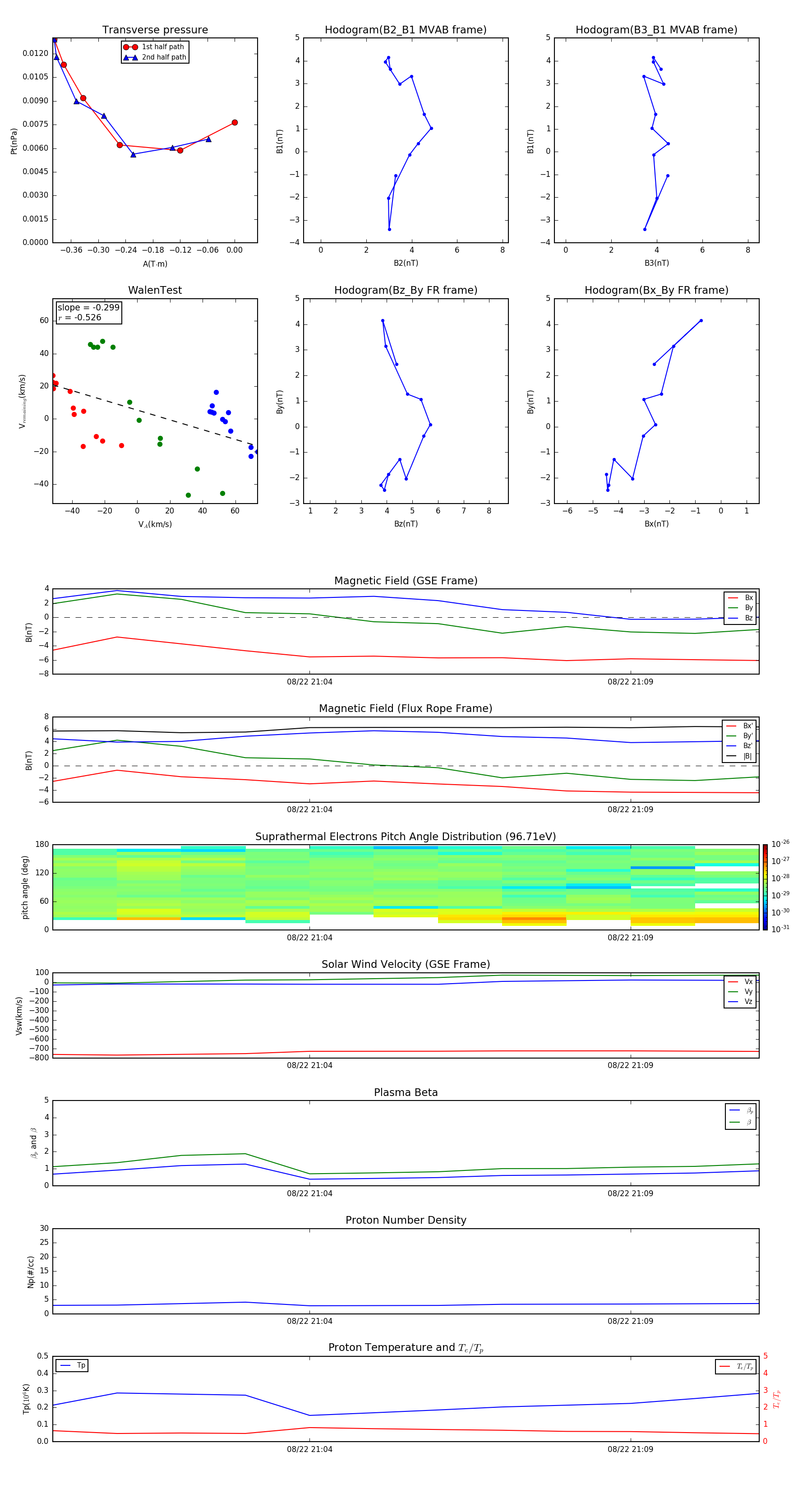Click the "Hodogram(Bz_By FR frame)" title
Viewport: 812px width, 1489px height.
point(406,290)
